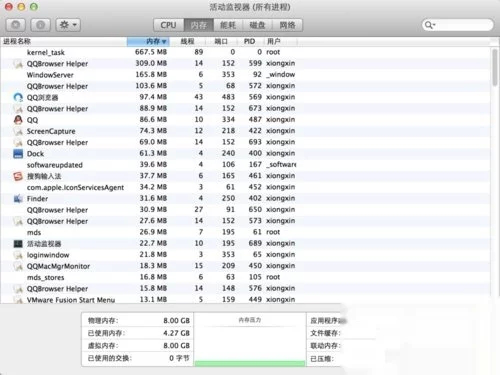Screen dimensions: 500x375
Task: Switch to the 能耗 tab
Action: pos(228,25)
